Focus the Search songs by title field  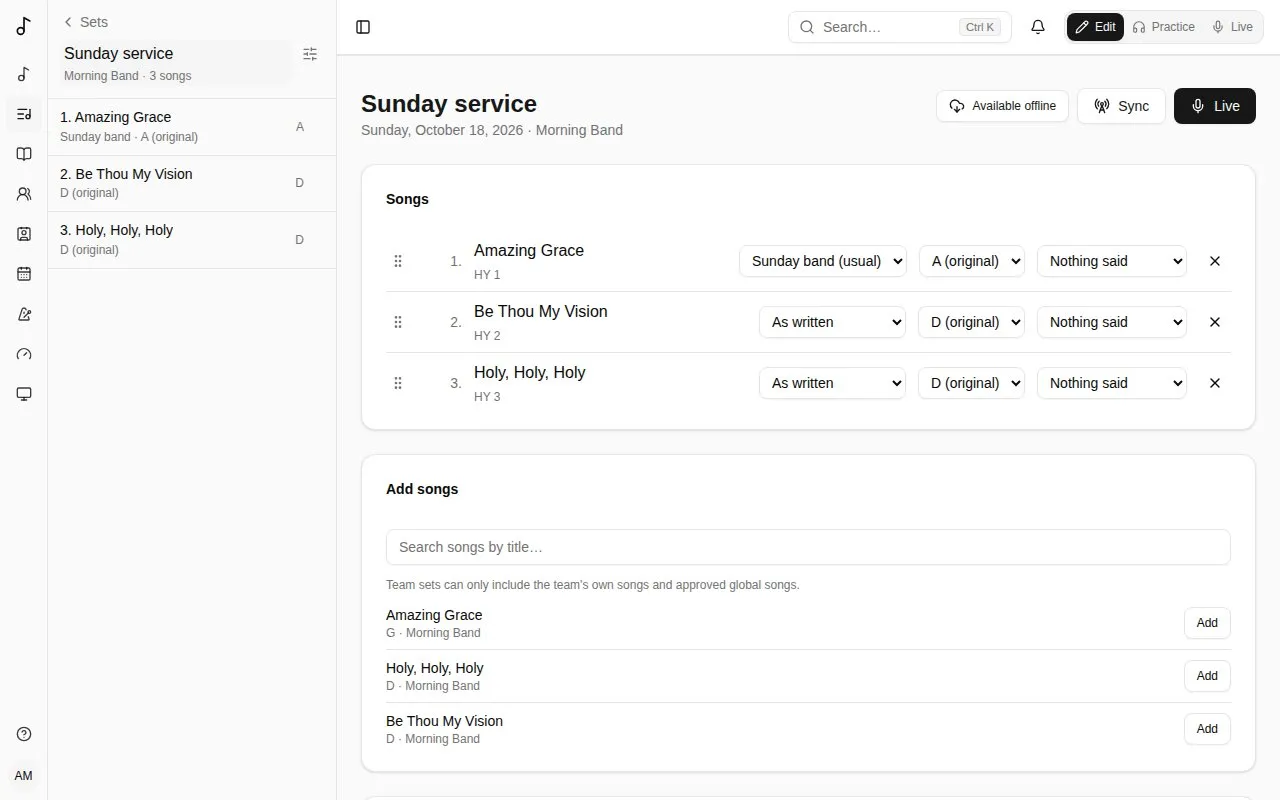click(808, 547)
